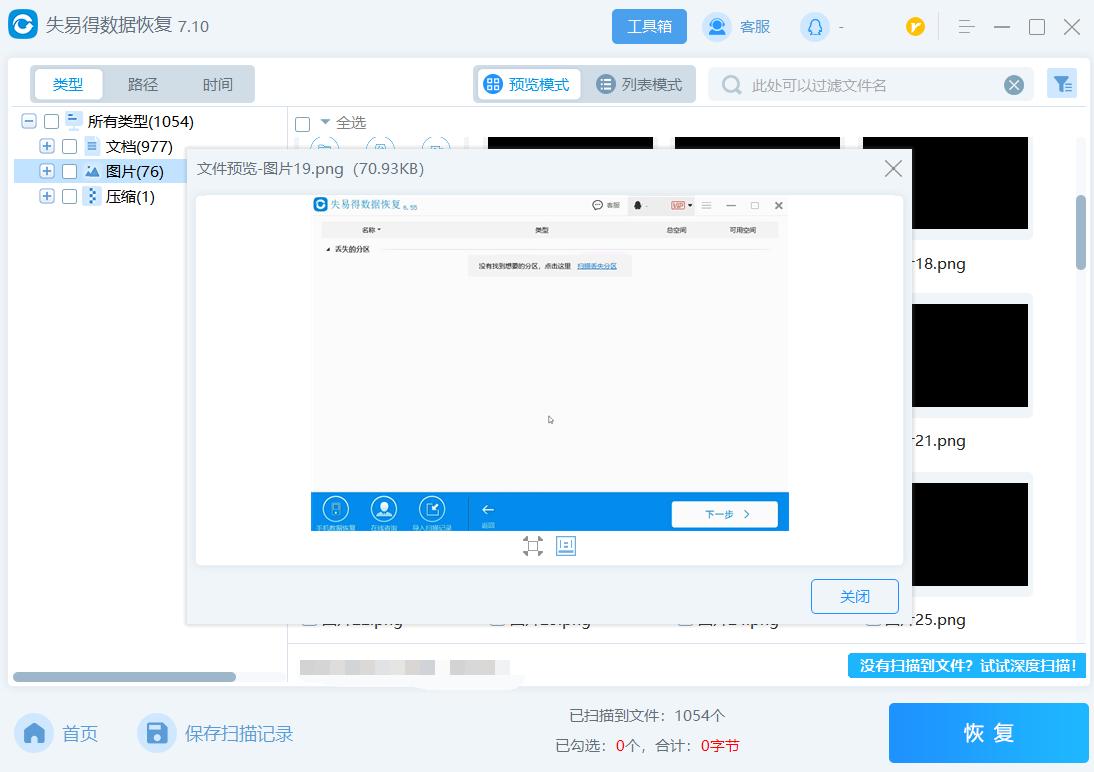Close the preview with the 关闭 button

coord(854,596)
